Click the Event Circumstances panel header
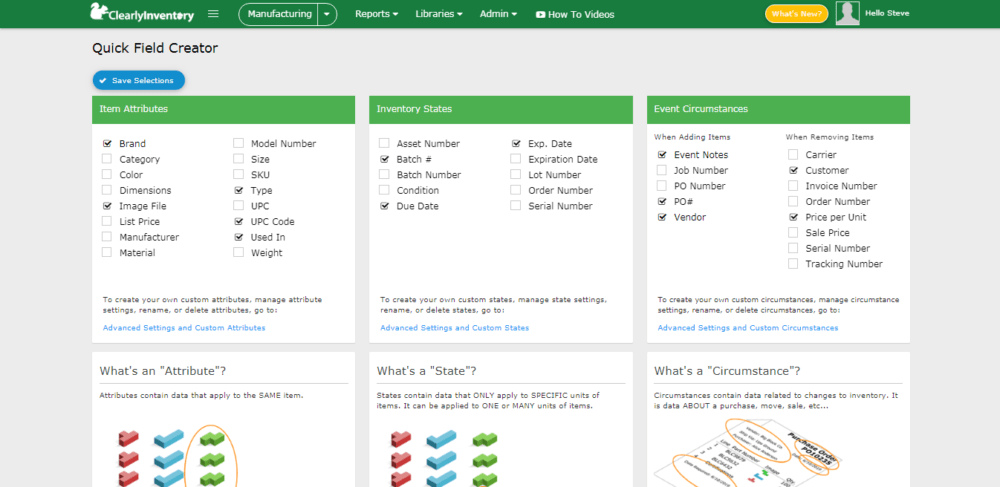 point(778,109)
